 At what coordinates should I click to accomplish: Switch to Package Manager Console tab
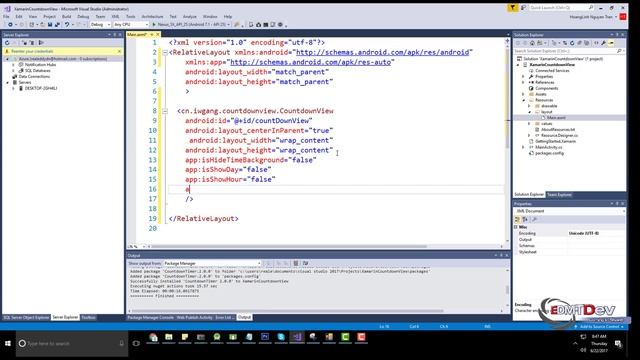point(150,318)
